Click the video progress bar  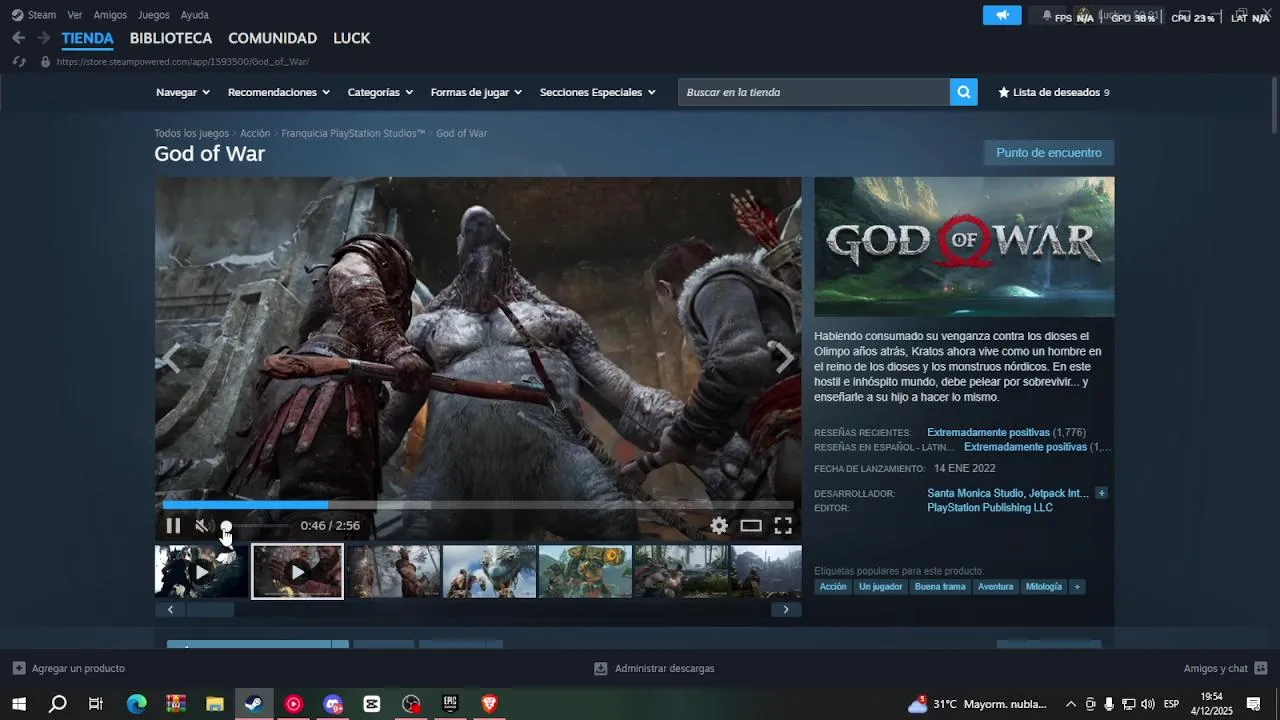pos(478,505)
